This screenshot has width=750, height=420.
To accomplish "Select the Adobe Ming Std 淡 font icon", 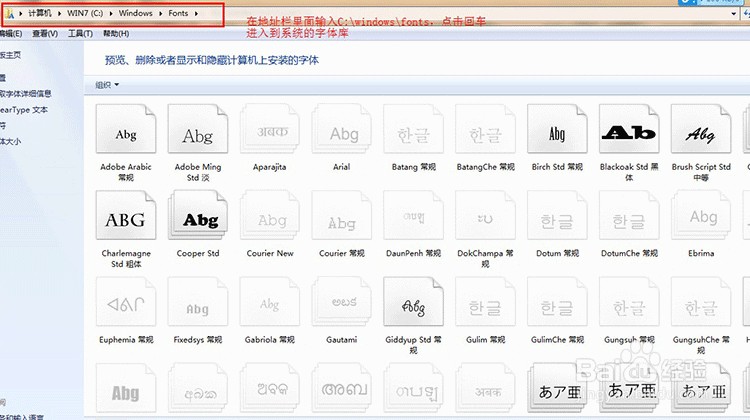I will point(198,129).
